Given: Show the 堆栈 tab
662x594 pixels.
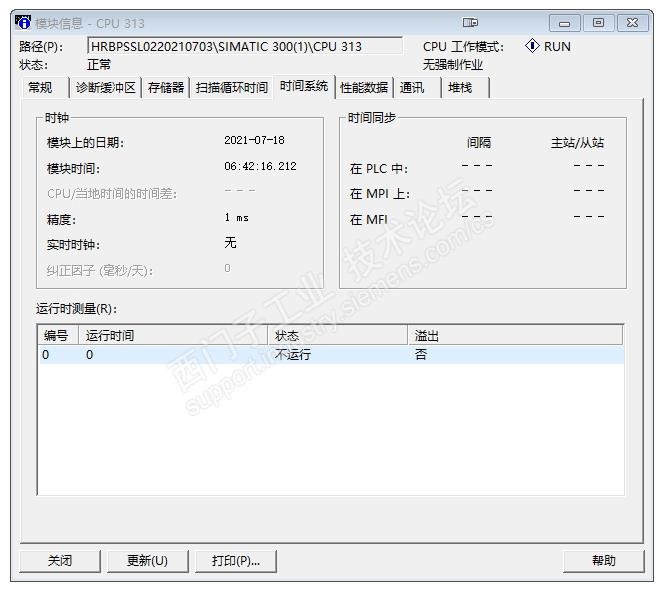Looking at the screenshot, I should coord(466,87).
